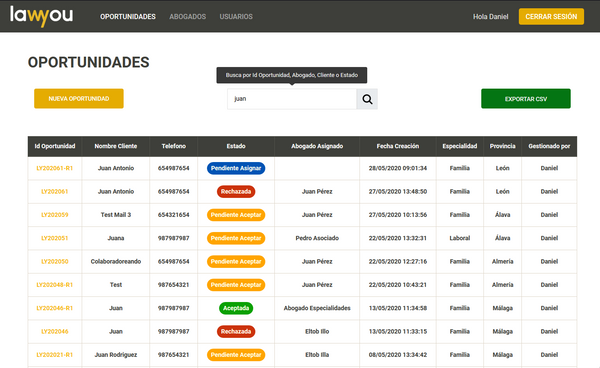
Task: Click lawyer Eltob Illo
Action: pyautogui.click(x=317, y=331)
